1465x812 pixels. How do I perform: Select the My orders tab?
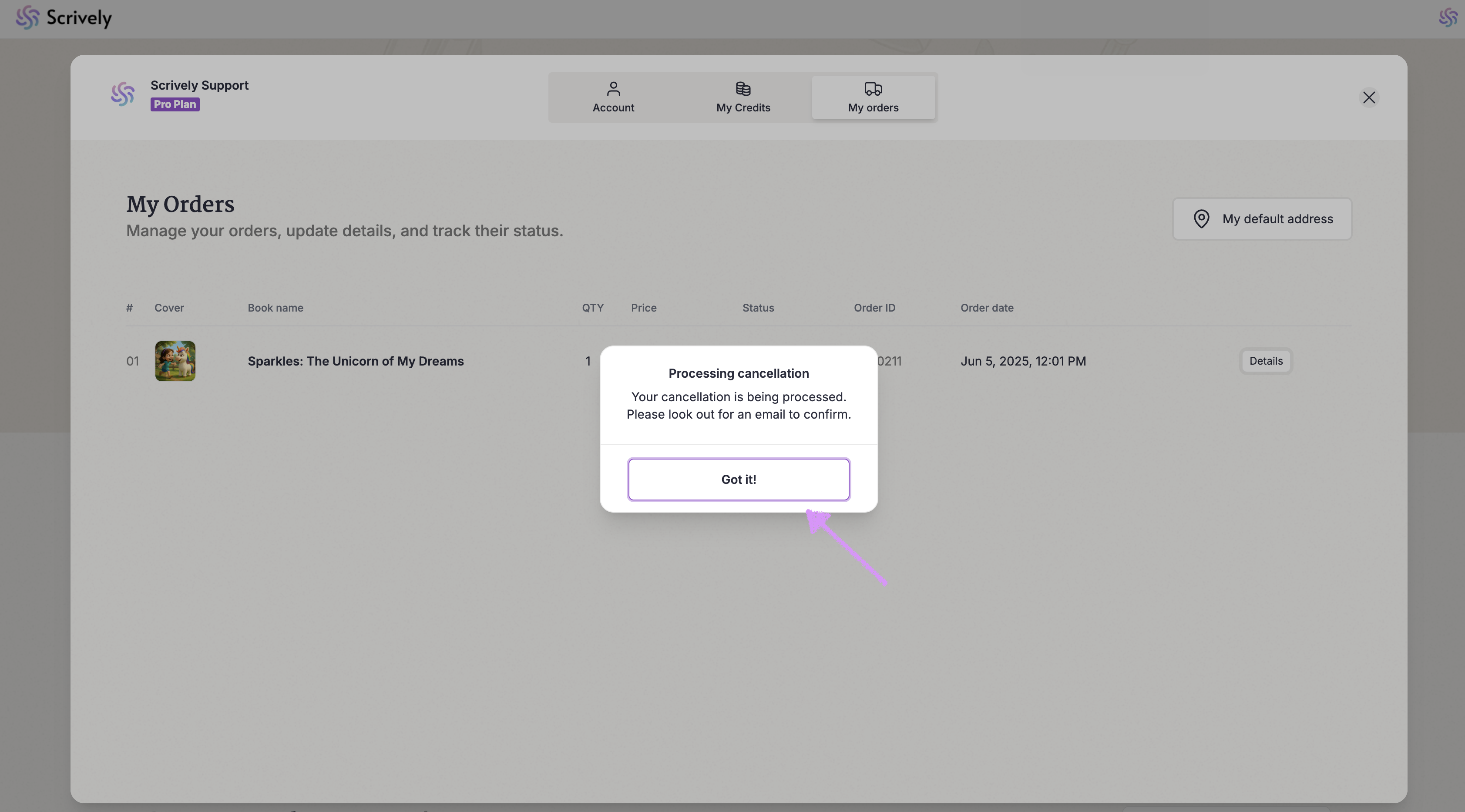[x=873, y=97]
